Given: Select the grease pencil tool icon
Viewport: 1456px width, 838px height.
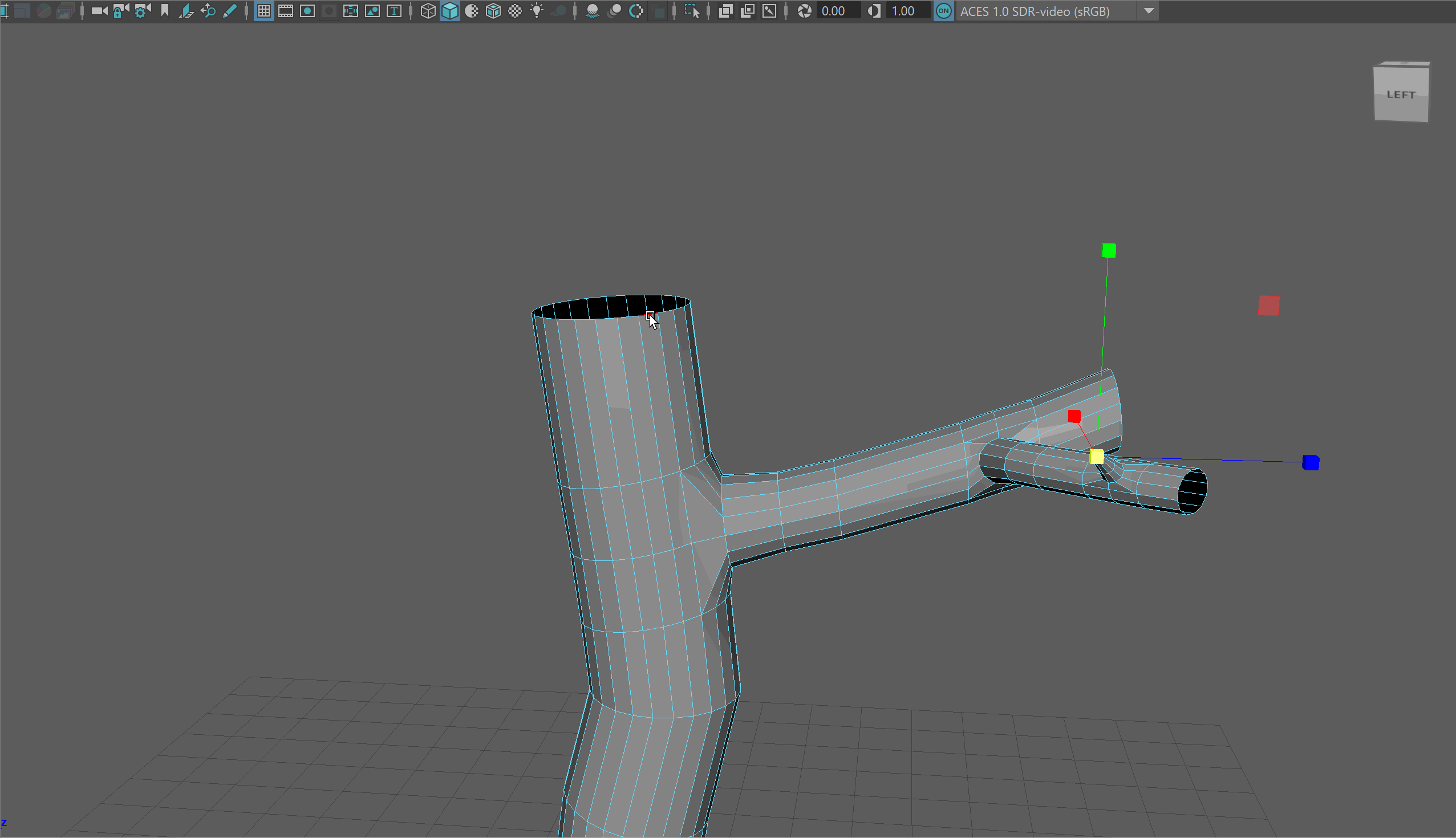Looking at the screenshot, I should pos(230,11).
